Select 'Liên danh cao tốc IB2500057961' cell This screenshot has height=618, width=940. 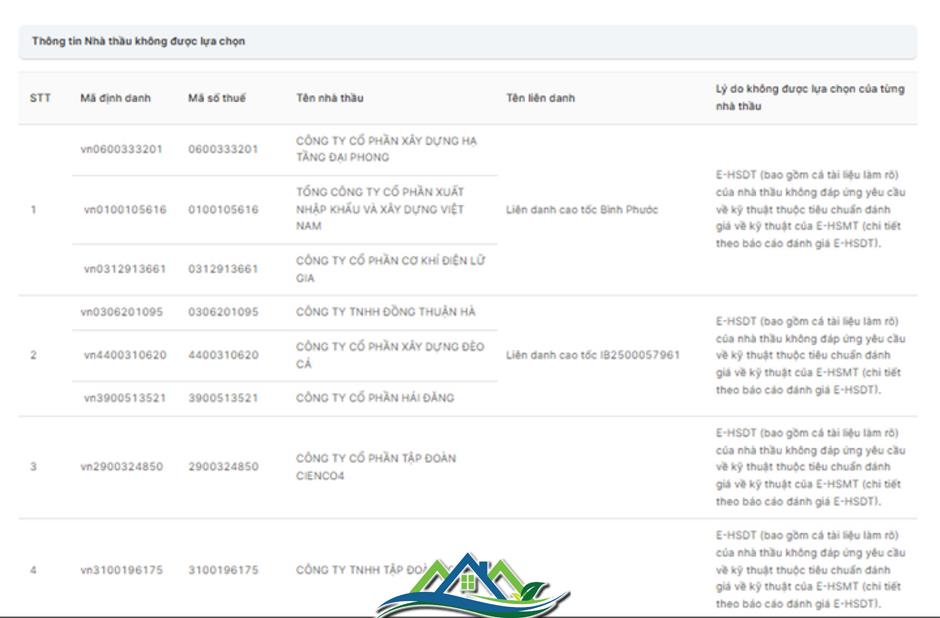coord(592,355)
